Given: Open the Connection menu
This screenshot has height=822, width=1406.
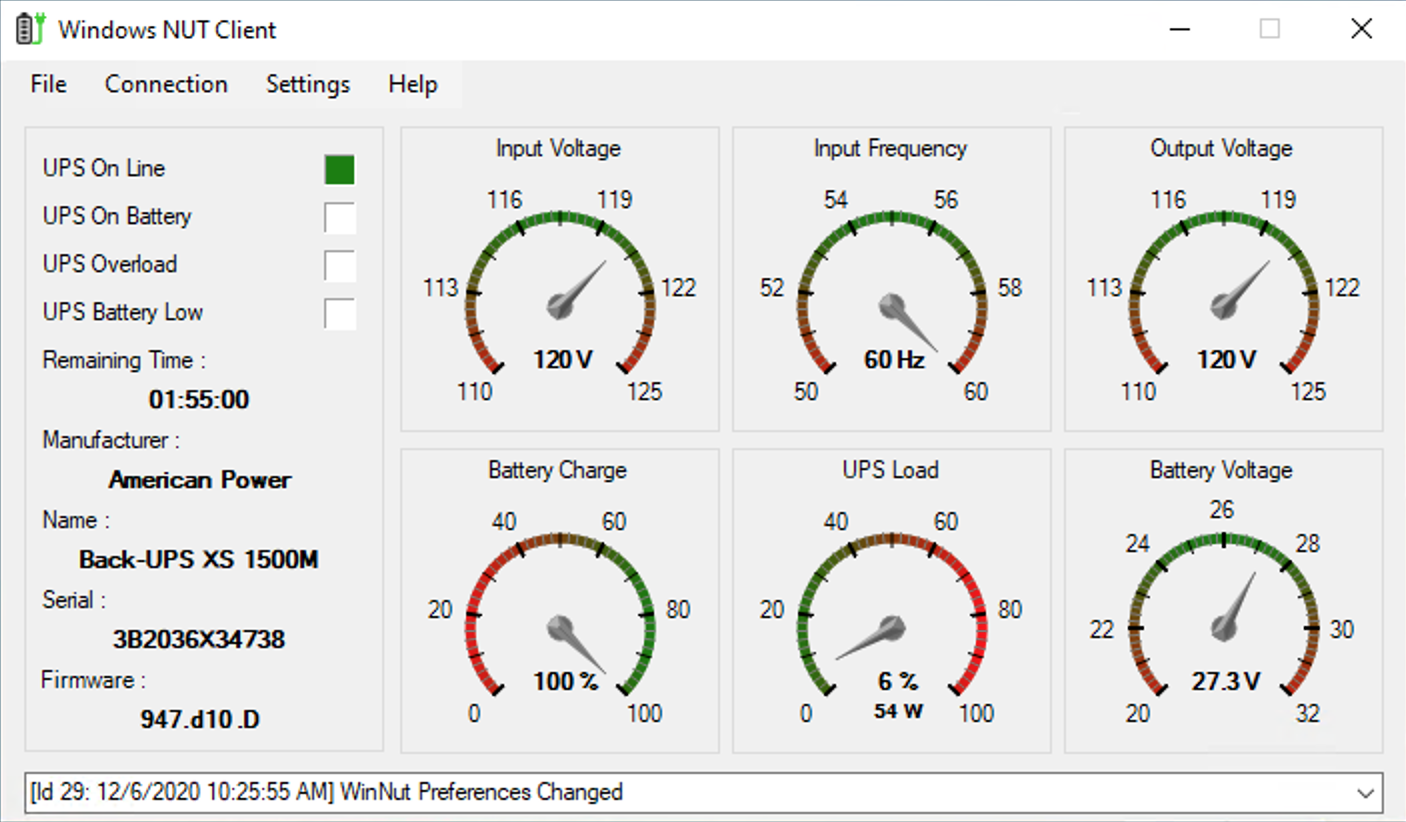Looking at the screenshot, I should (166, 85).
